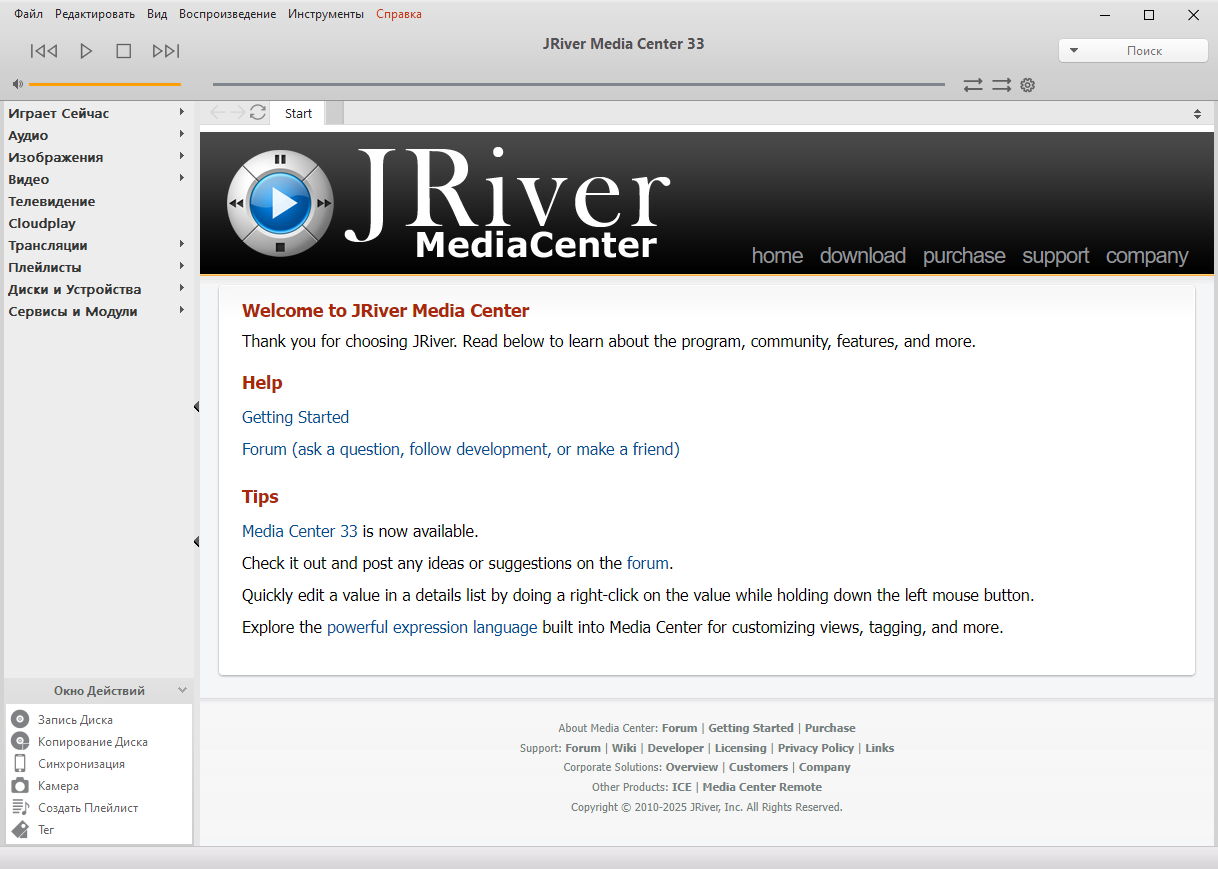Open the gear settings icon by shuffle
This screenshot has height=869, width=1218.
coord(1027,85)
